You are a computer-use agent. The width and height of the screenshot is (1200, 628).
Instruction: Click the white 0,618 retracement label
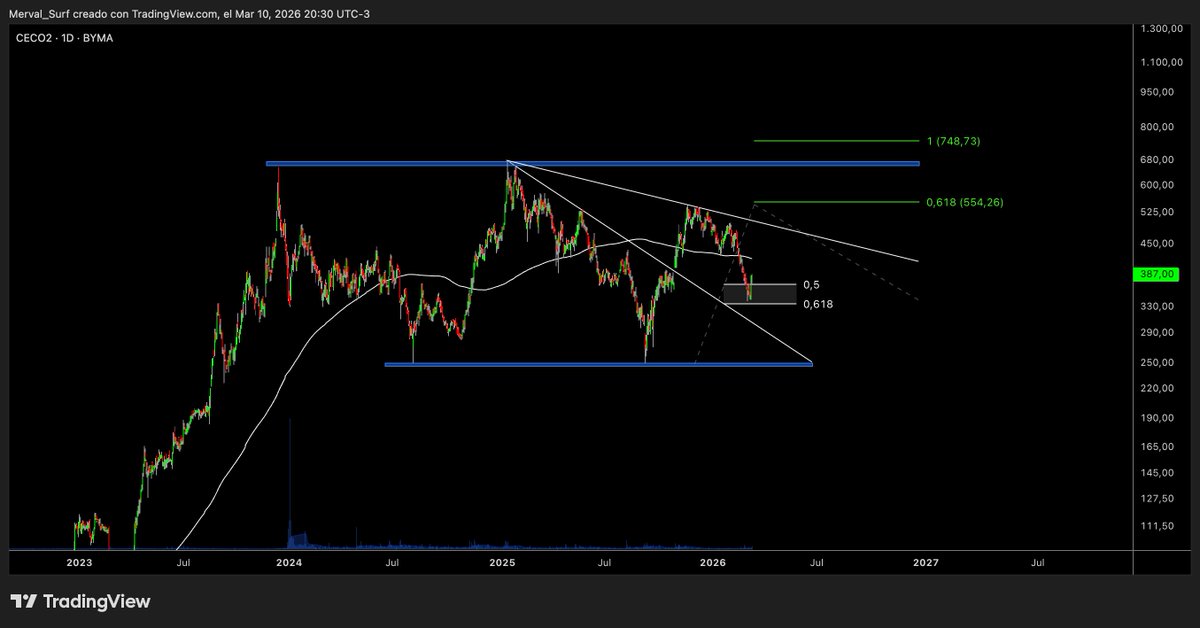coord(817,303)
